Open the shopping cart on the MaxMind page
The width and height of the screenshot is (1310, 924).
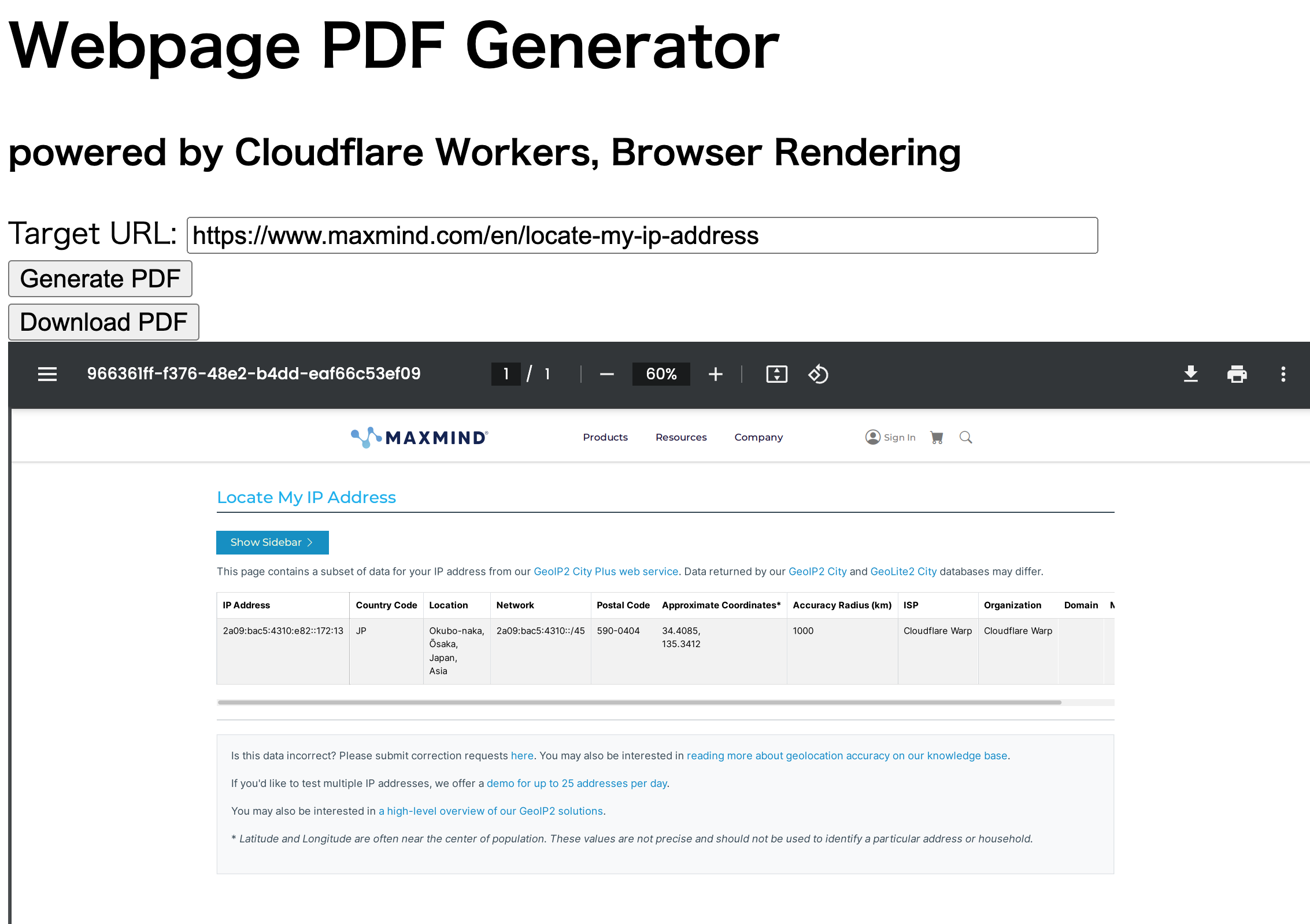[x=937, y=437]
